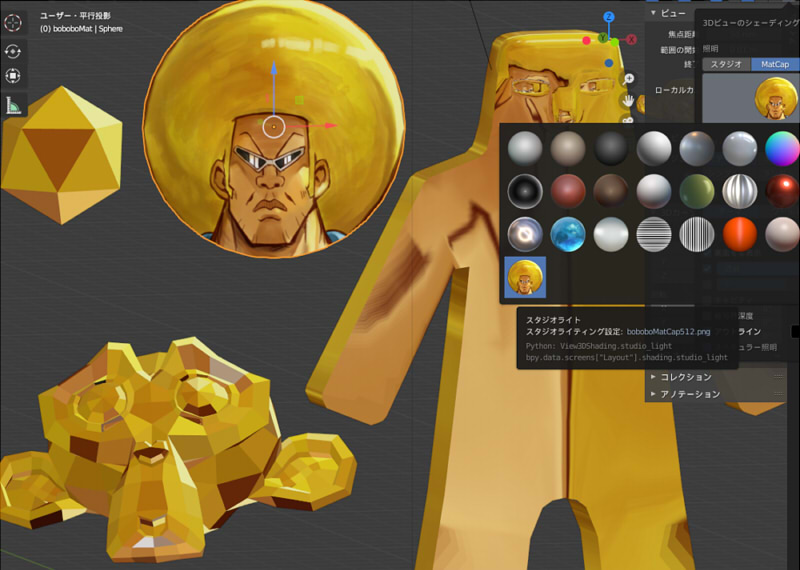Choose the beige clay MatCap
This screenshot has height=570, width=800.
point(568,148)
